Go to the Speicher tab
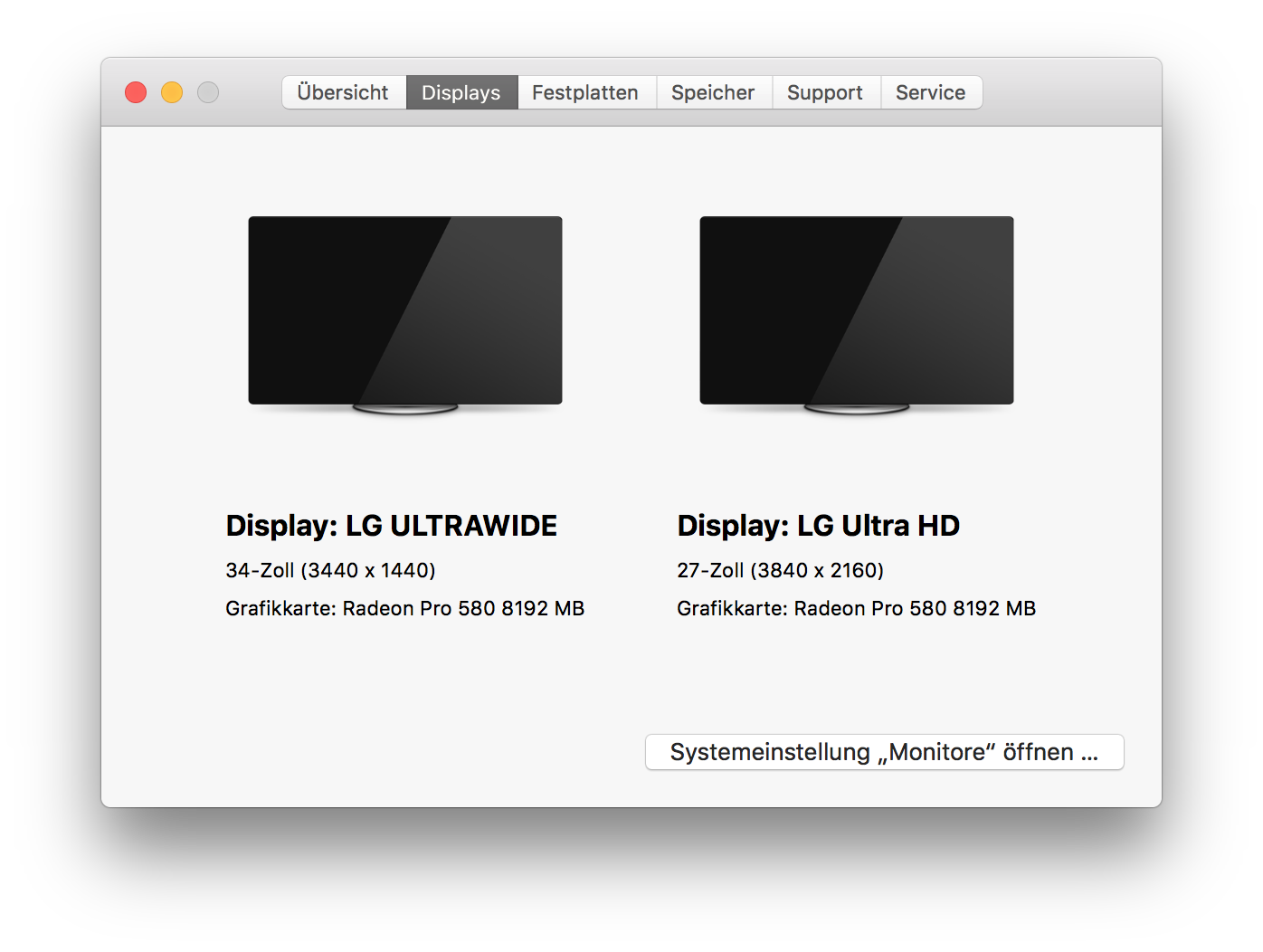This screenshot has height=952, width=1263. (x=714, y=92)
